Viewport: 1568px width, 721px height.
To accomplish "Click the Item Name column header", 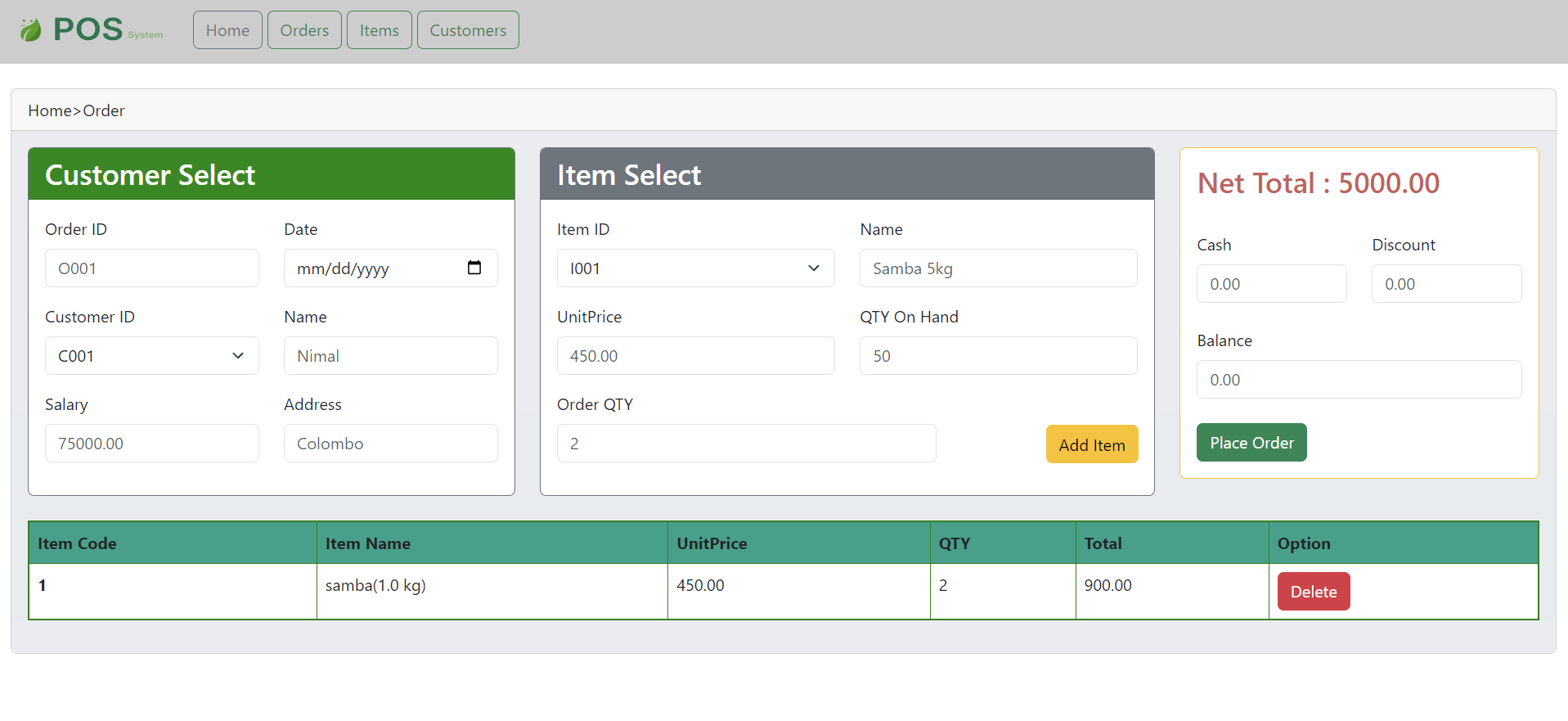I will pos(492,543).
